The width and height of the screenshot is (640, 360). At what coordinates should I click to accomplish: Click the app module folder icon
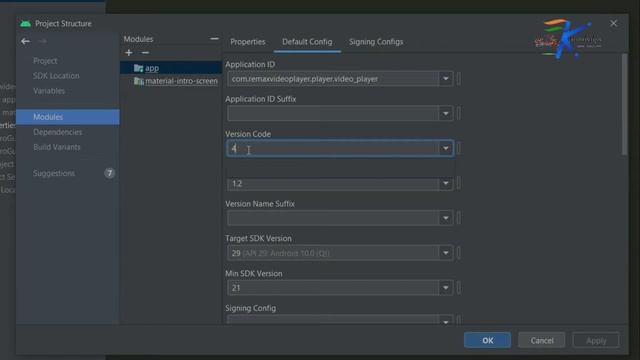[139, 68]
